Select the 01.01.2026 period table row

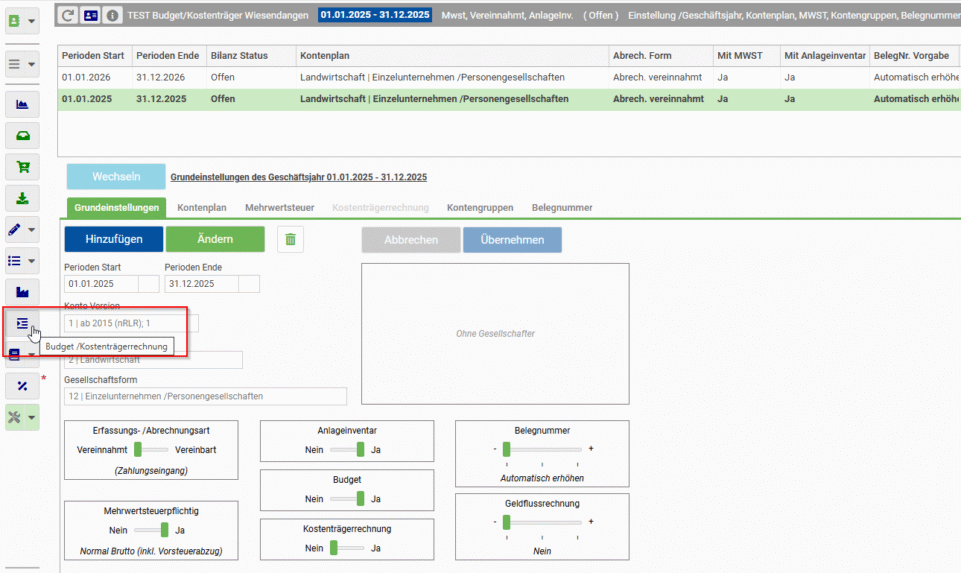pyautogui.click(x=509, y=77)
